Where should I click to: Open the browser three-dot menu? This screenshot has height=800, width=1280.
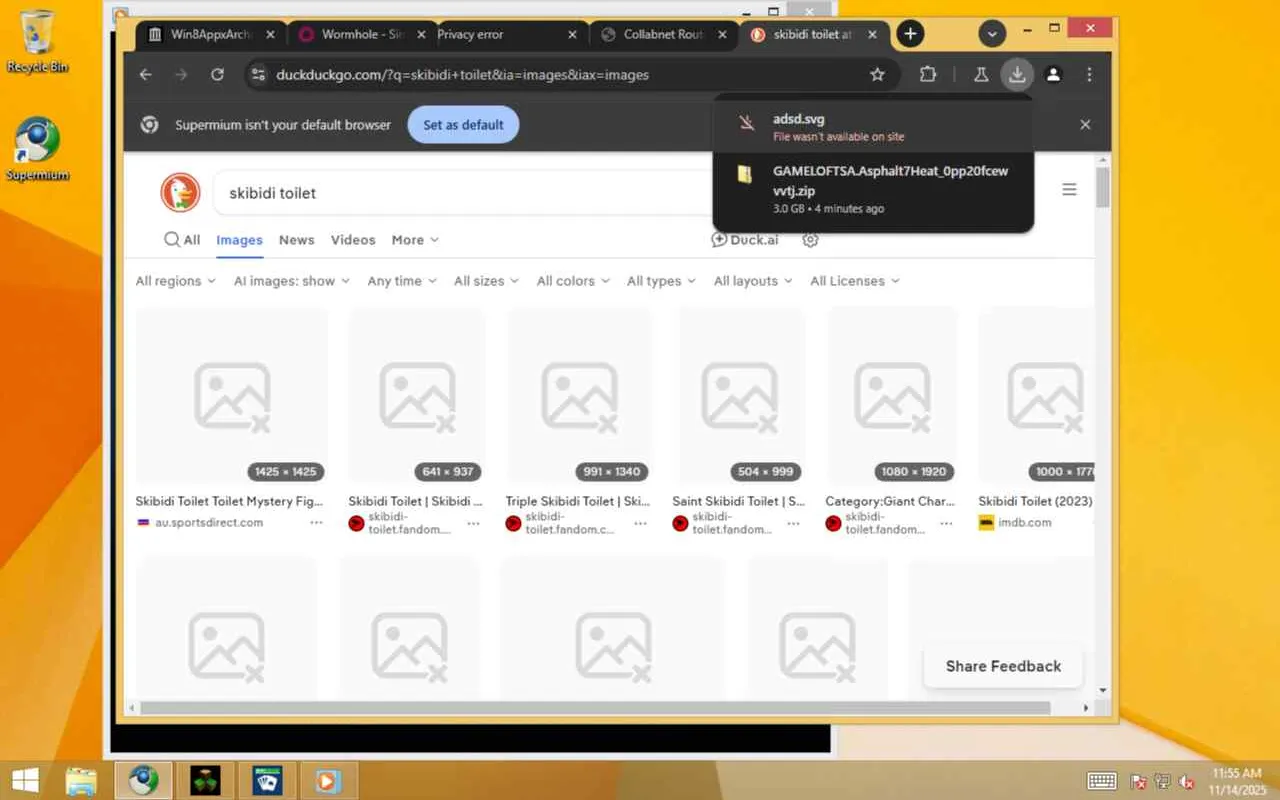[1089, 75]
